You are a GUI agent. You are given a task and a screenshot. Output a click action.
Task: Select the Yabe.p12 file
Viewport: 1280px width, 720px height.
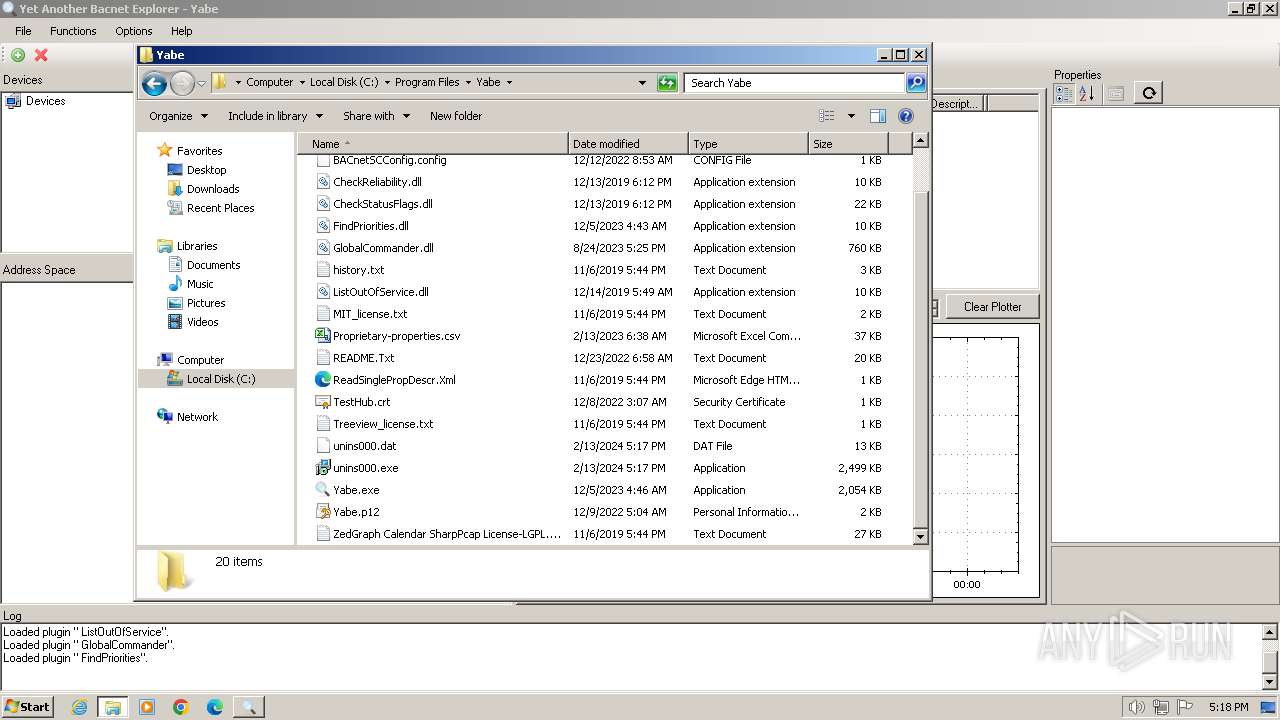pyautogui.click(x=356, y=512)
